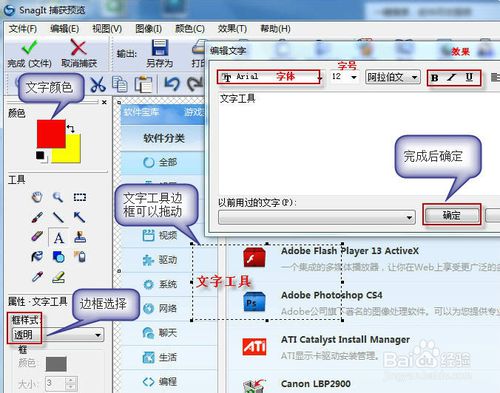This screenshot has width=500, height=393.
Task: Select the Eyedropper color picker tool
Action: click(37, 277)
